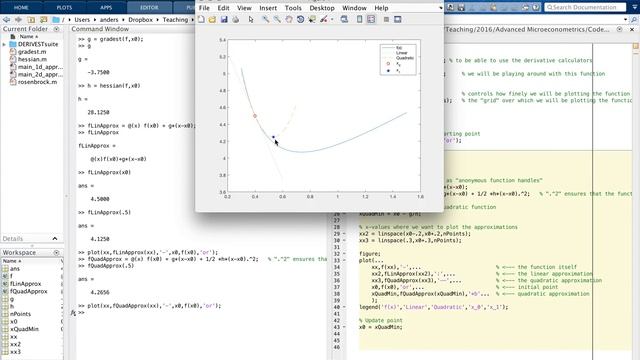This screenshot has width=640, height=360.
Task: Activate the Zoom In magnifier tool
Action: (265, 19)
